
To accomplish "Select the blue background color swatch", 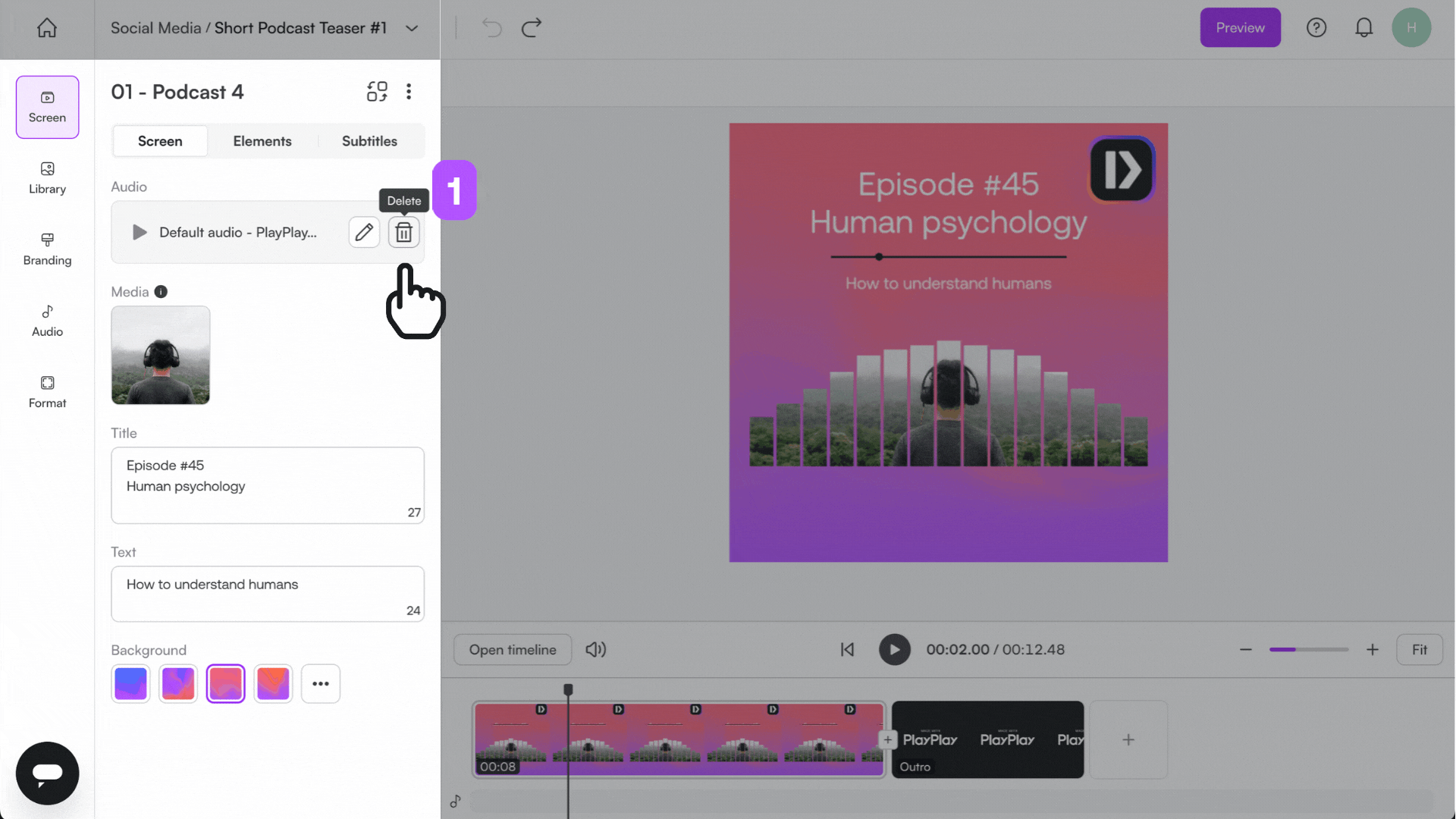I will tap(130, 683).
